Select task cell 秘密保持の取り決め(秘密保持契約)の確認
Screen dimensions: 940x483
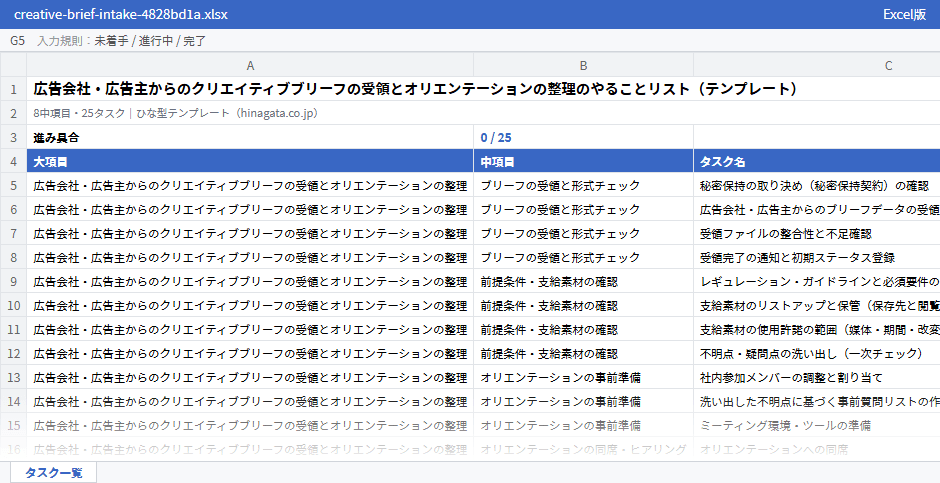(817, 185)
